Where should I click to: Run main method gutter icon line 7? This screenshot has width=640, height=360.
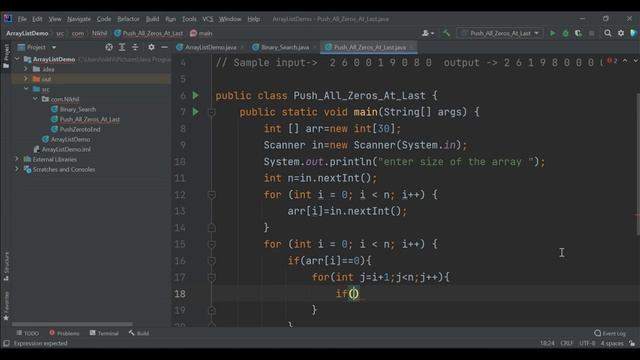click(x=196, y=111)
